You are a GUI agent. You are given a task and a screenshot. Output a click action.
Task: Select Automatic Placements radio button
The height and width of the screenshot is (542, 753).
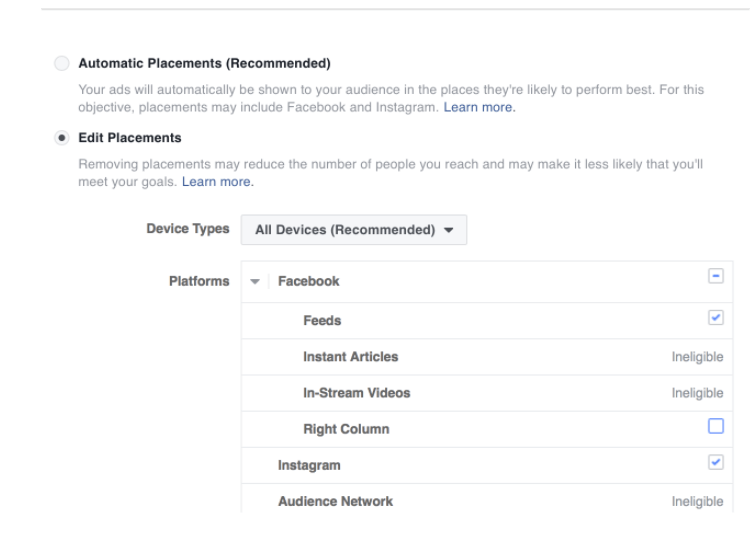61,63
